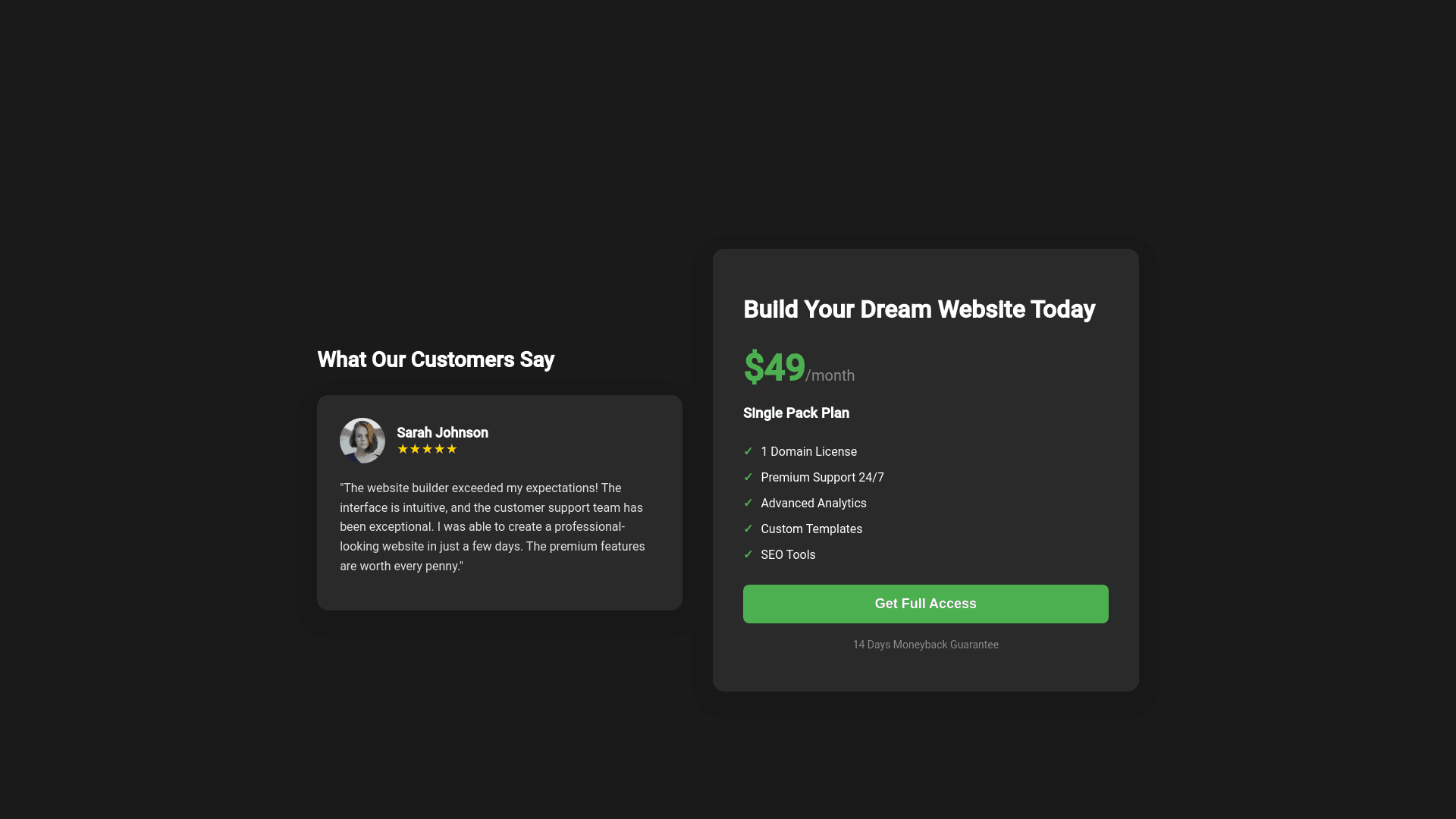Click the checkmark beside 1 Domain License
Viewport: 1456px width, 819px height.
coord(748,451)
